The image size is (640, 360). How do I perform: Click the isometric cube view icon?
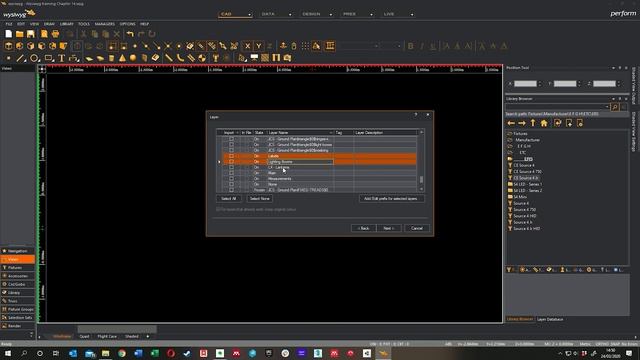point(9,46)
